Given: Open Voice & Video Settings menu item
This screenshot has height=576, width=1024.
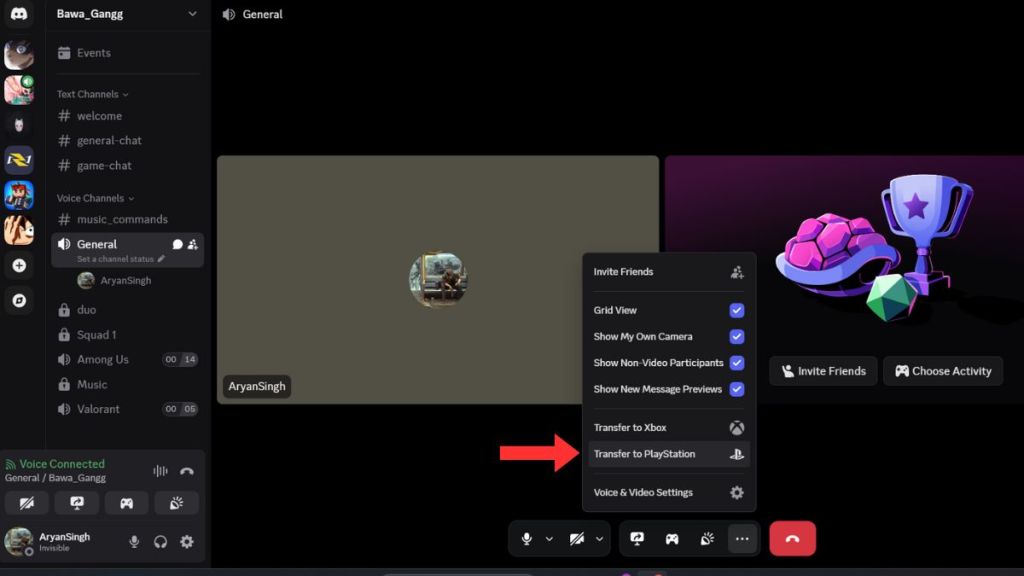Looking at the screenshot, I should [x=669, y=492].
